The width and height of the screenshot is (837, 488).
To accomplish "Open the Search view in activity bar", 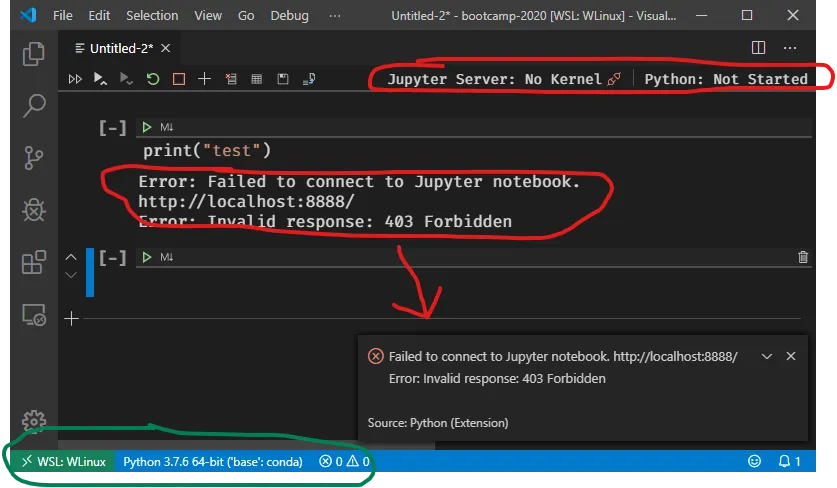I will coord(34,106).
